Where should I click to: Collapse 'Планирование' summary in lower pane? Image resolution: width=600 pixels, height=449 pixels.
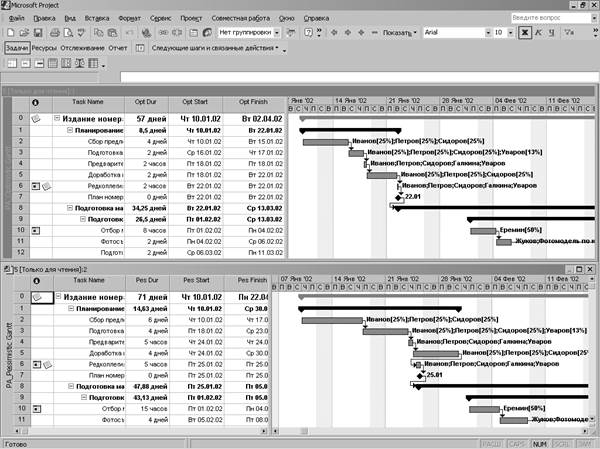point(71,309)
